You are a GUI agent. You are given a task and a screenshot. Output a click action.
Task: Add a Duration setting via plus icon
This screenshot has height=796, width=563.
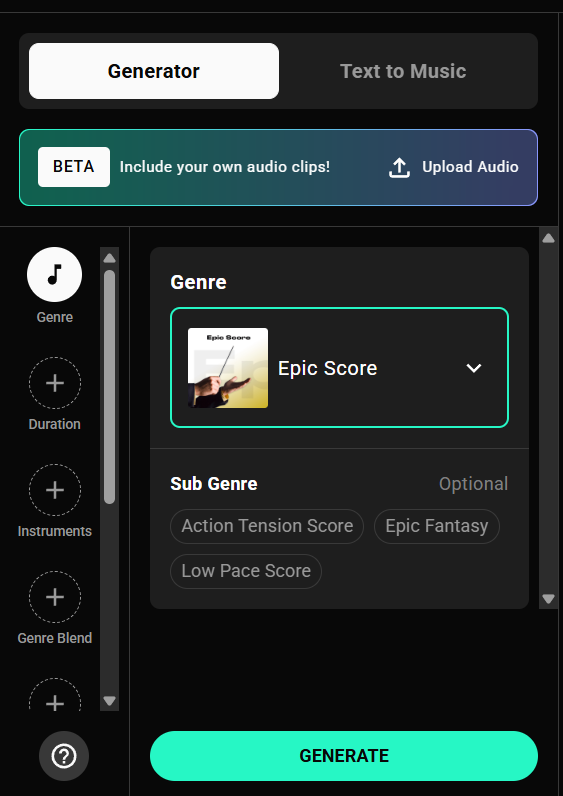54,383
